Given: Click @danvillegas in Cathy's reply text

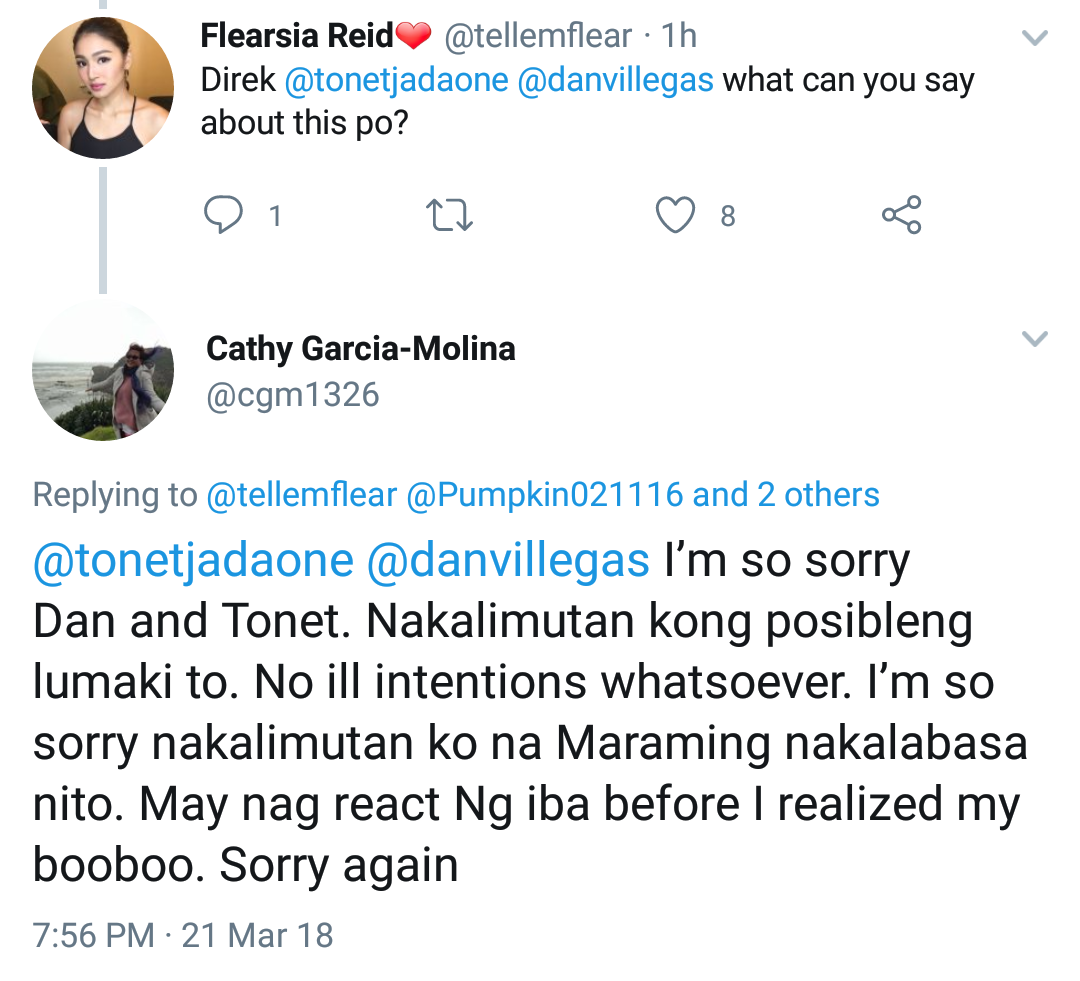Looking at the screenshot, I should click(509, 561).
